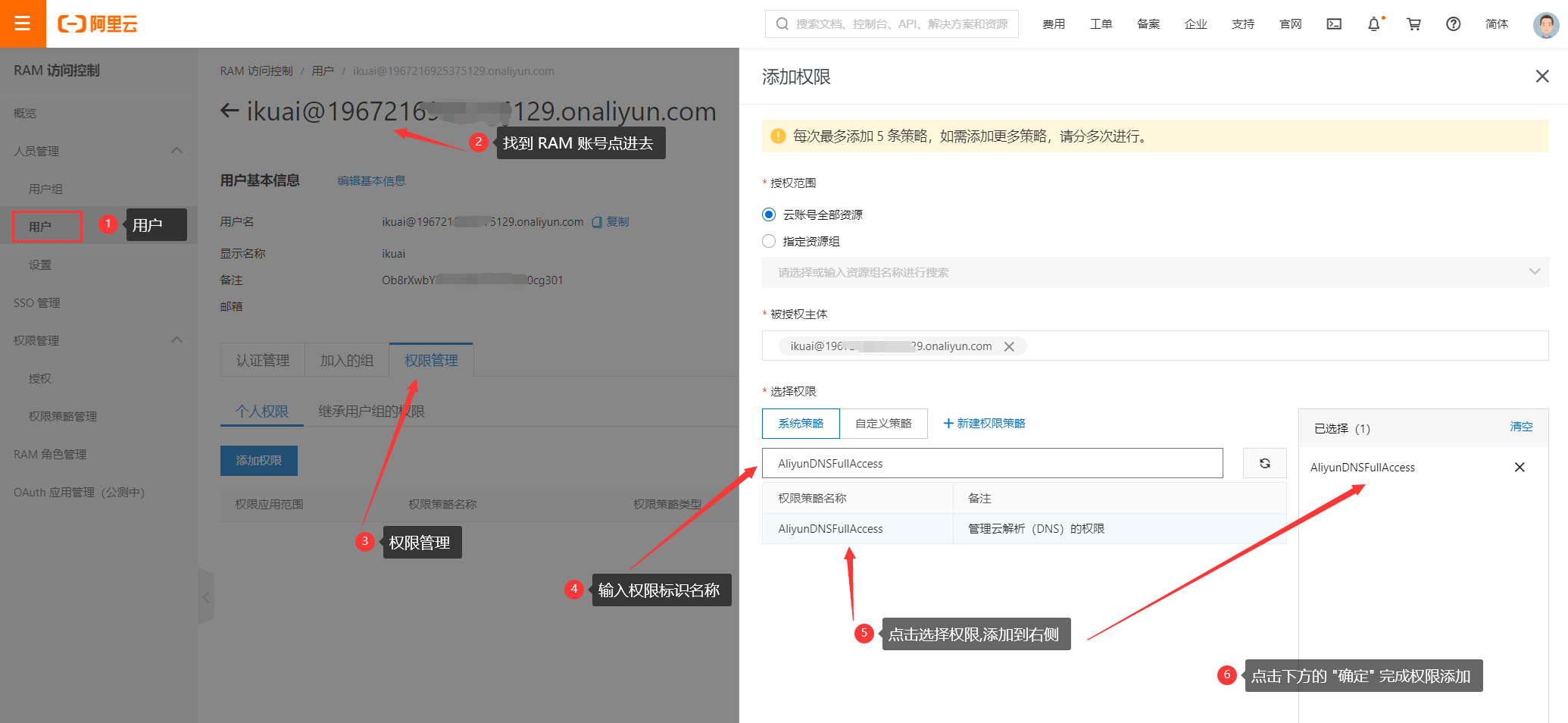Remove the authorized principal tag ikuai
The height and width of the screenshot is (723, 1568).
[x=1009, y=346]
